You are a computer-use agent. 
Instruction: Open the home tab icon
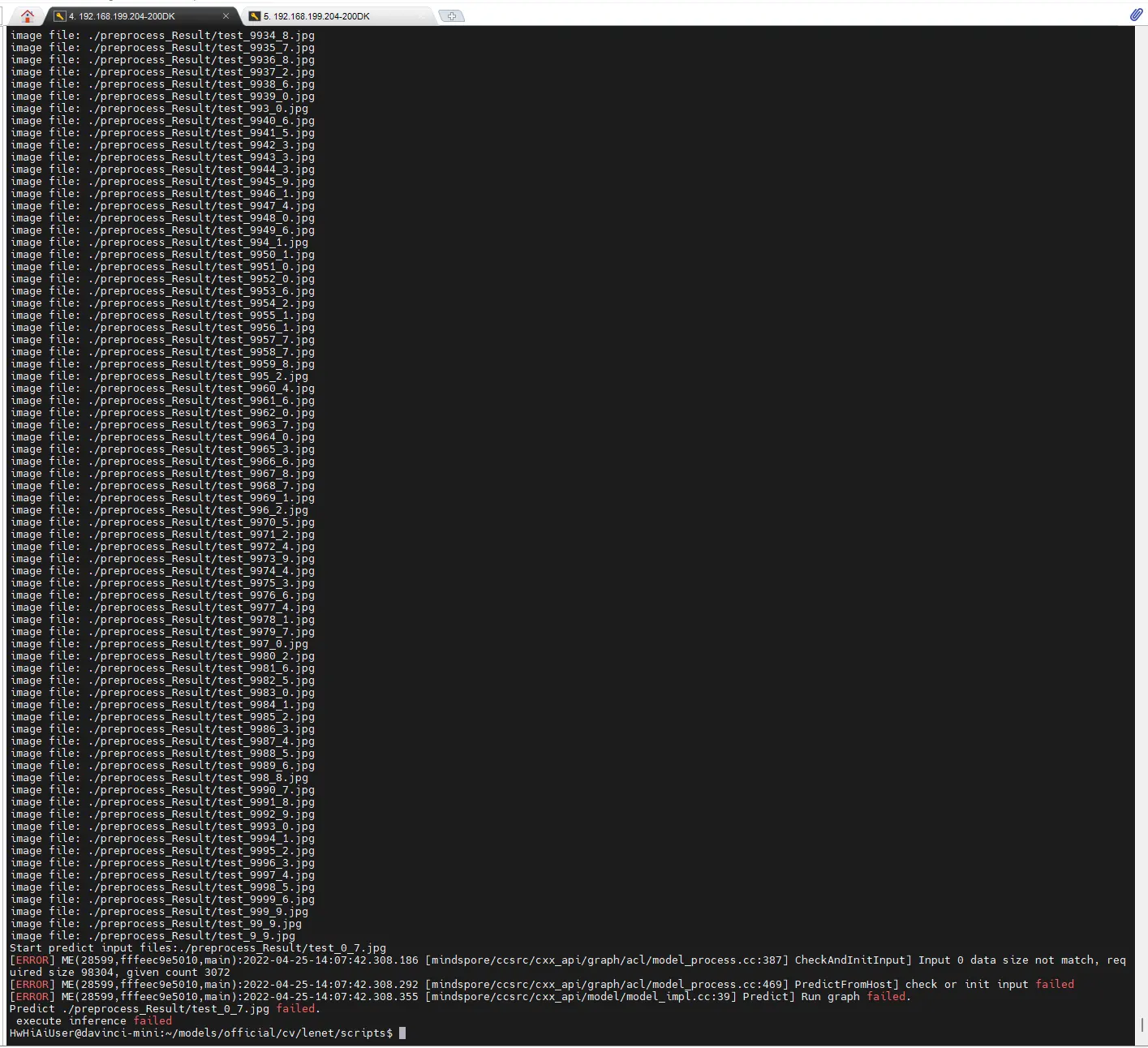28,15
